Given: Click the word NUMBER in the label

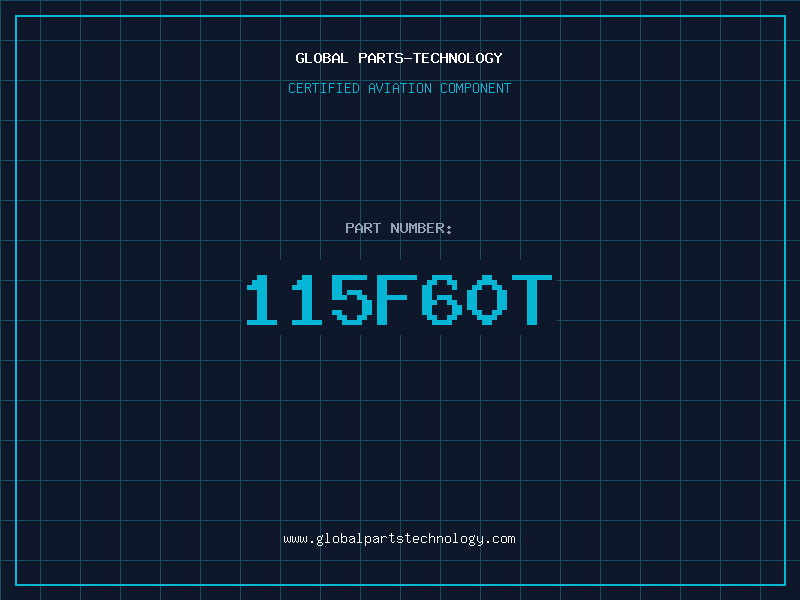Looking at the screenshot, I should (x=422, y=228).
